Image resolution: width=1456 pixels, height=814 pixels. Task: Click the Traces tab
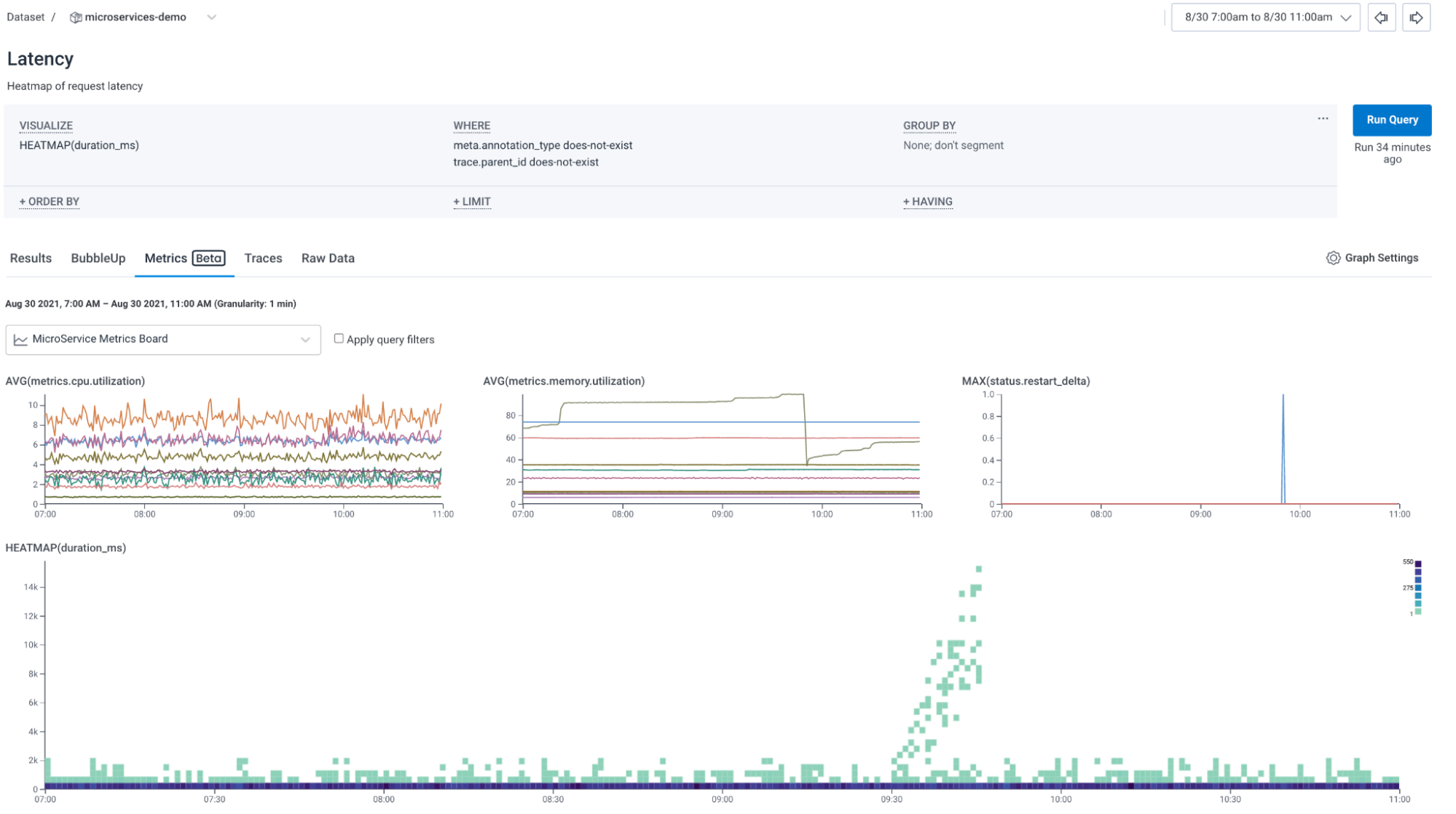click(262, 258)
